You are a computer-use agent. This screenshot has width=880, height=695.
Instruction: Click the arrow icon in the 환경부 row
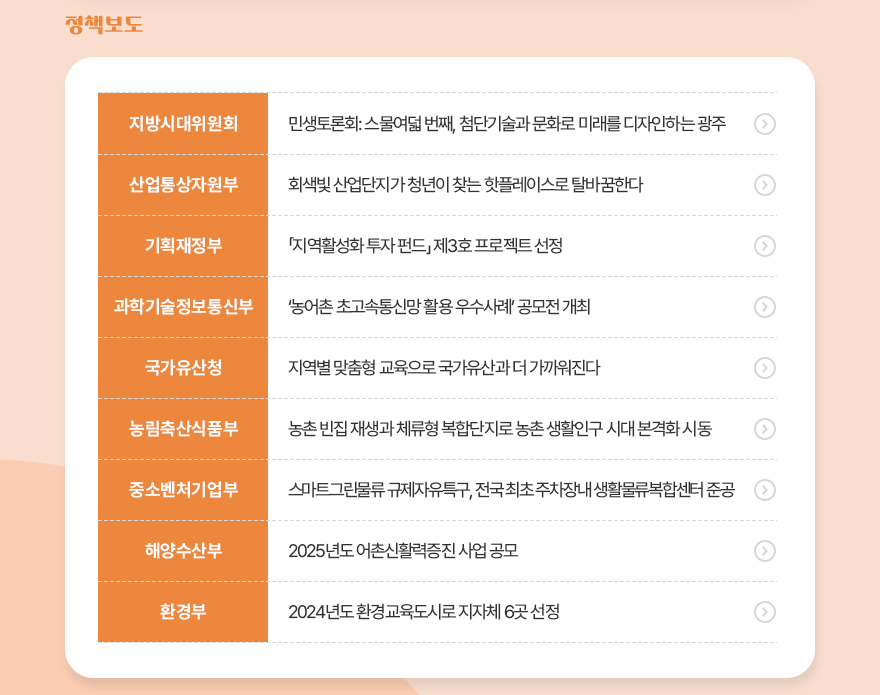coord(765,612)
